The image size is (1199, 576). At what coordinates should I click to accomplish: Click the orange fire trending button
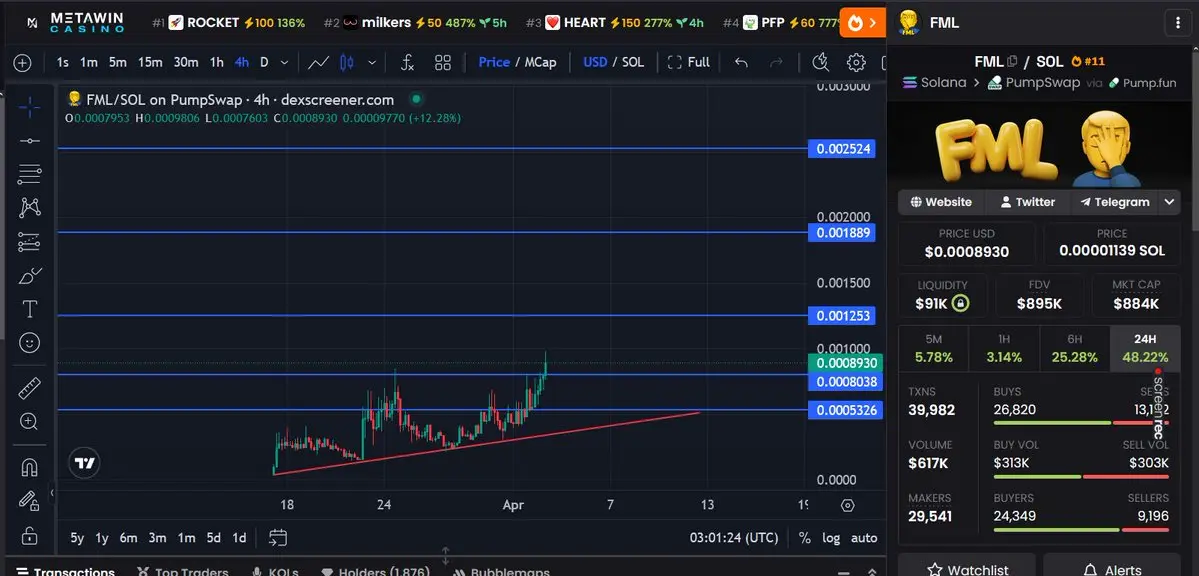pos(863,23)
